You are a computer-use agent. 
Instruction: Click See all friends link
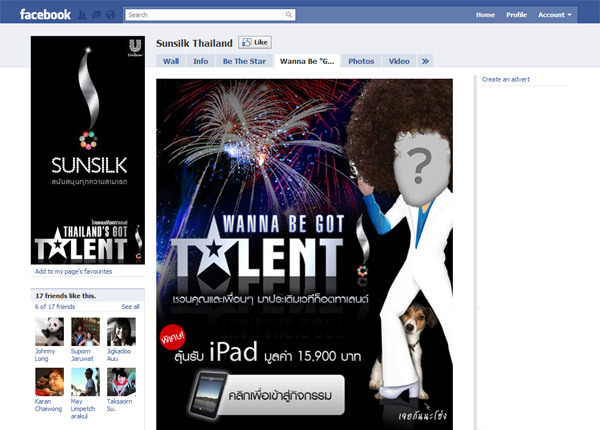point(130,306)
